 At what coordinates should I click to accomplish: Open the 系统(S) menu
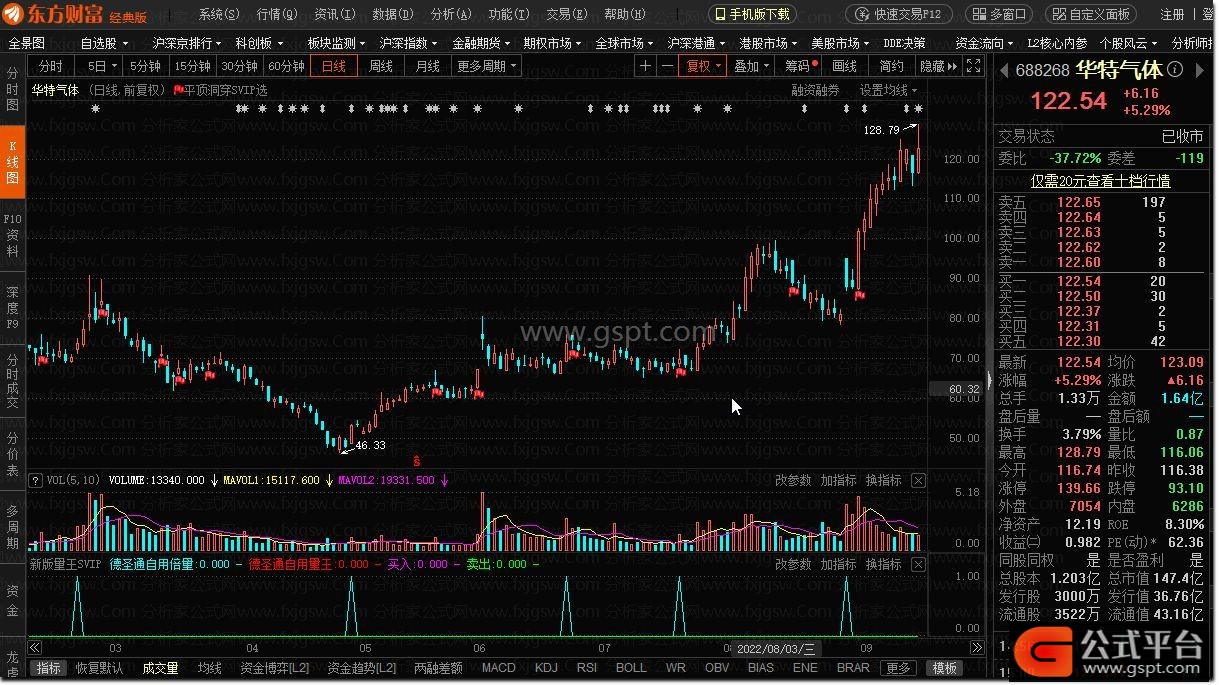click(x=219, y=14)
